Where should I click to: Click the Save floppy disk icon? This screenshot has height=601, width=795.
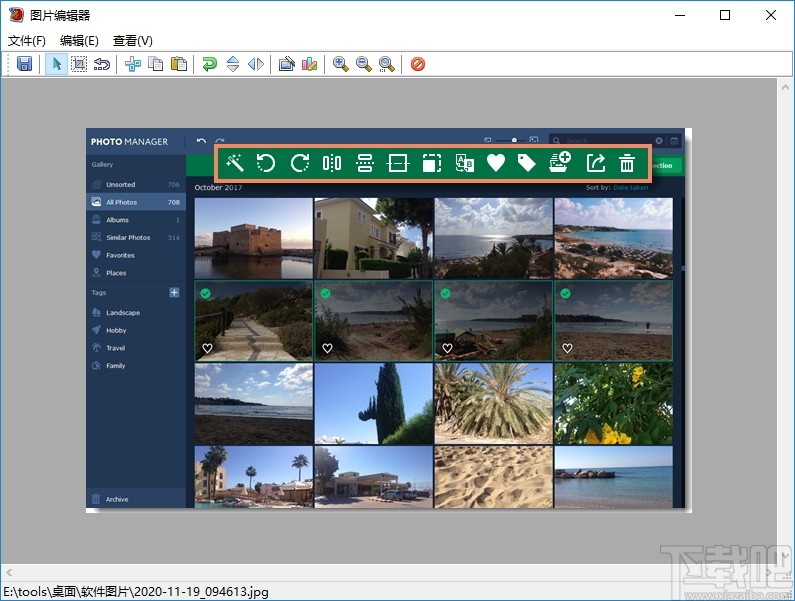[25, 64]
